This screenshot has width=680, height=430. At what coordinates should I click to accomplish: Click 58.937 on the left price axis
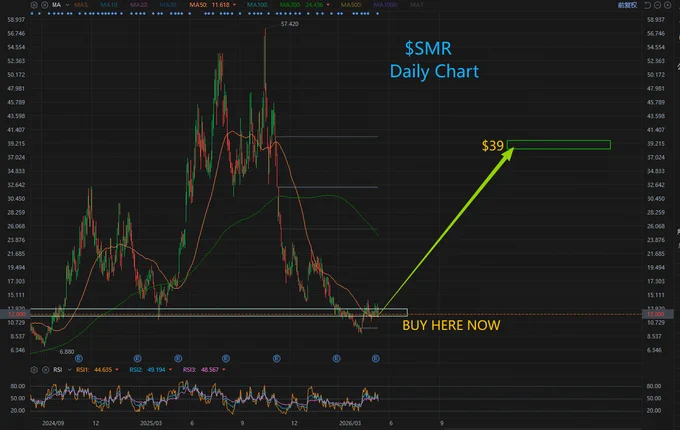[x=16, y=20]
